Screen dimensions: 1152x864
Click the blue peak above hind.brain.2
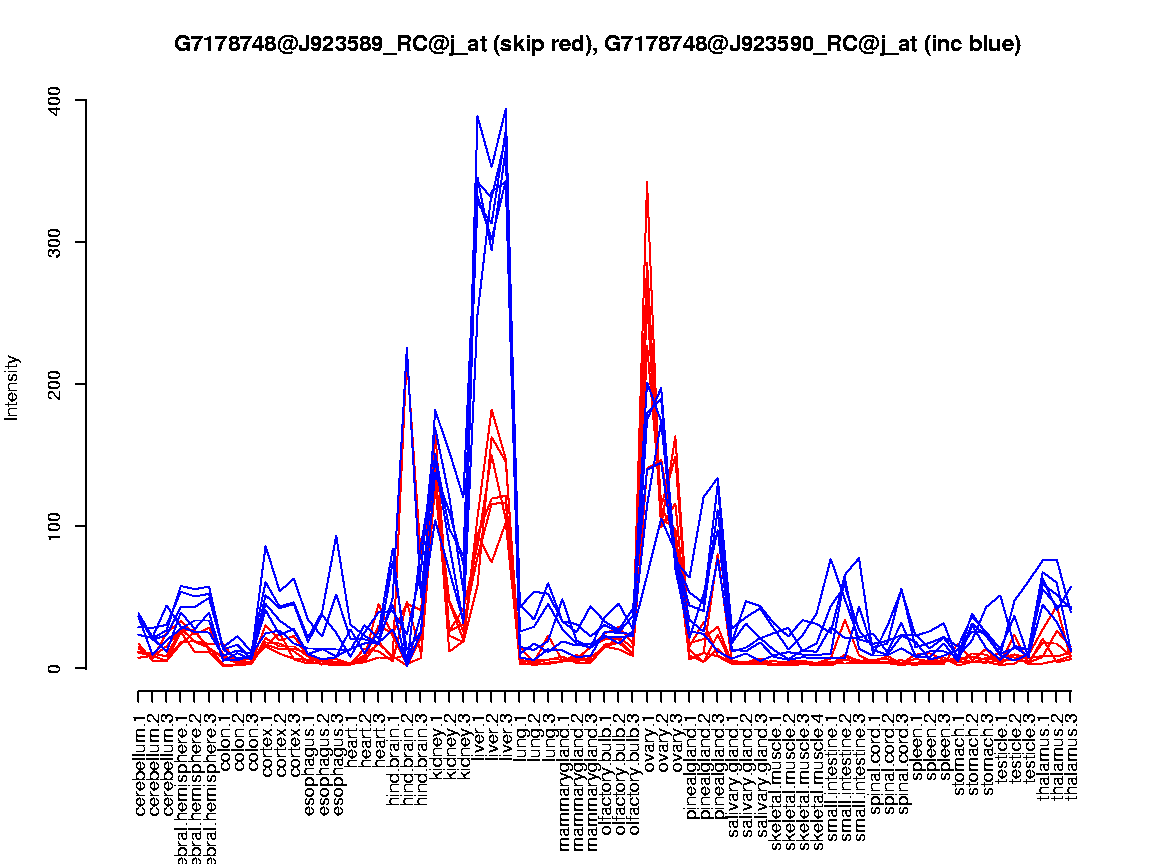click(407, 348)
